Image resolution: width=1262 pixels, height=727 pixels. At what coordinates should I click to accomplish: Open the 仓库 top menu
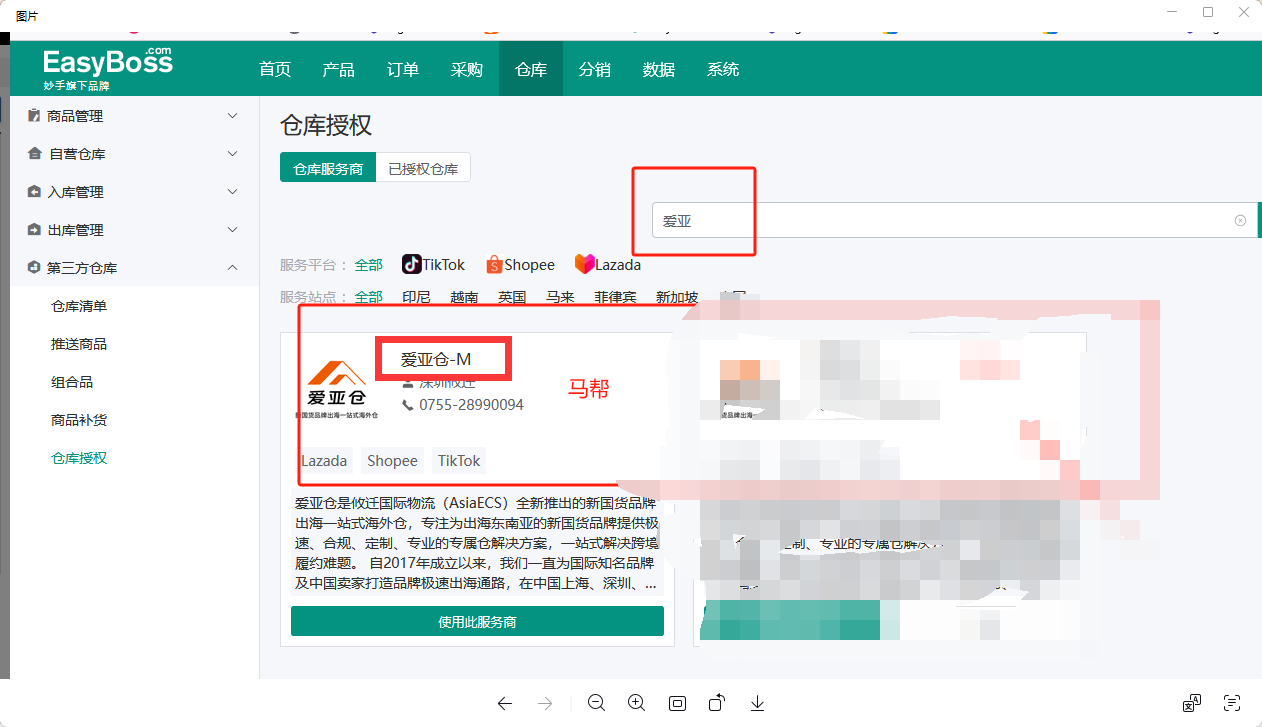click(x=531, y=70)
